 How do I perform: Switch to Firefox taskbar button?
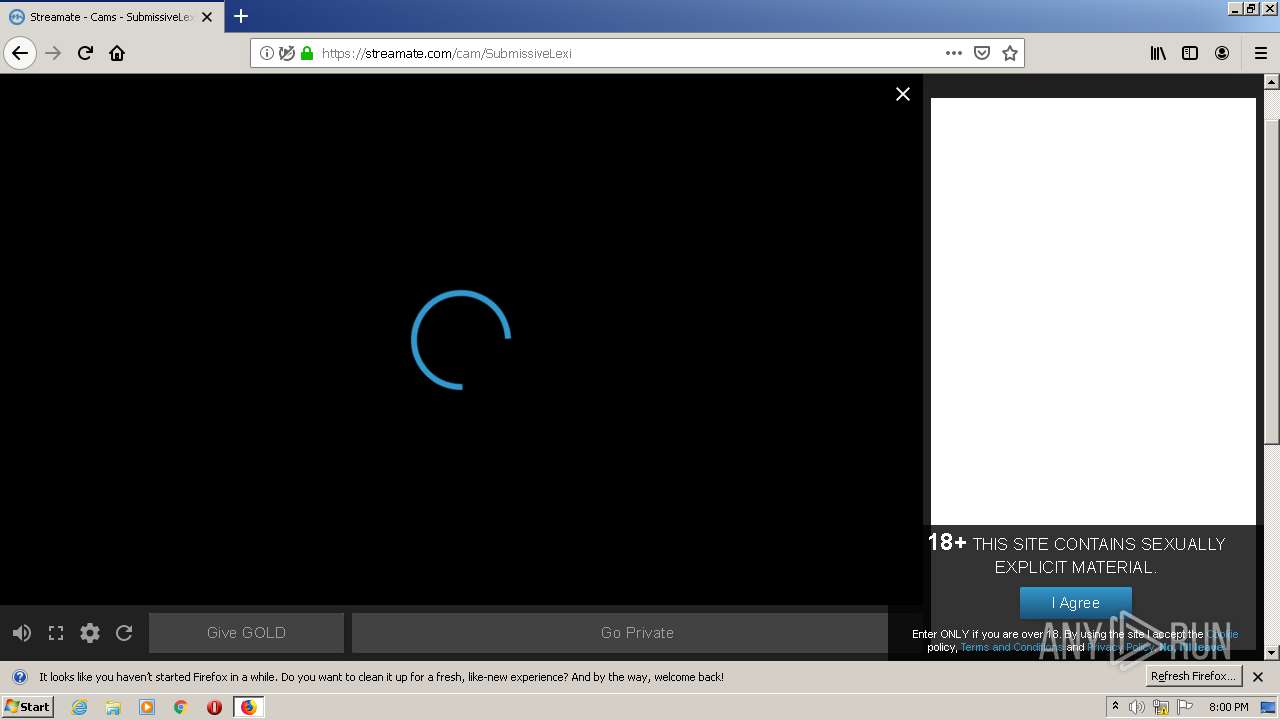249,707
